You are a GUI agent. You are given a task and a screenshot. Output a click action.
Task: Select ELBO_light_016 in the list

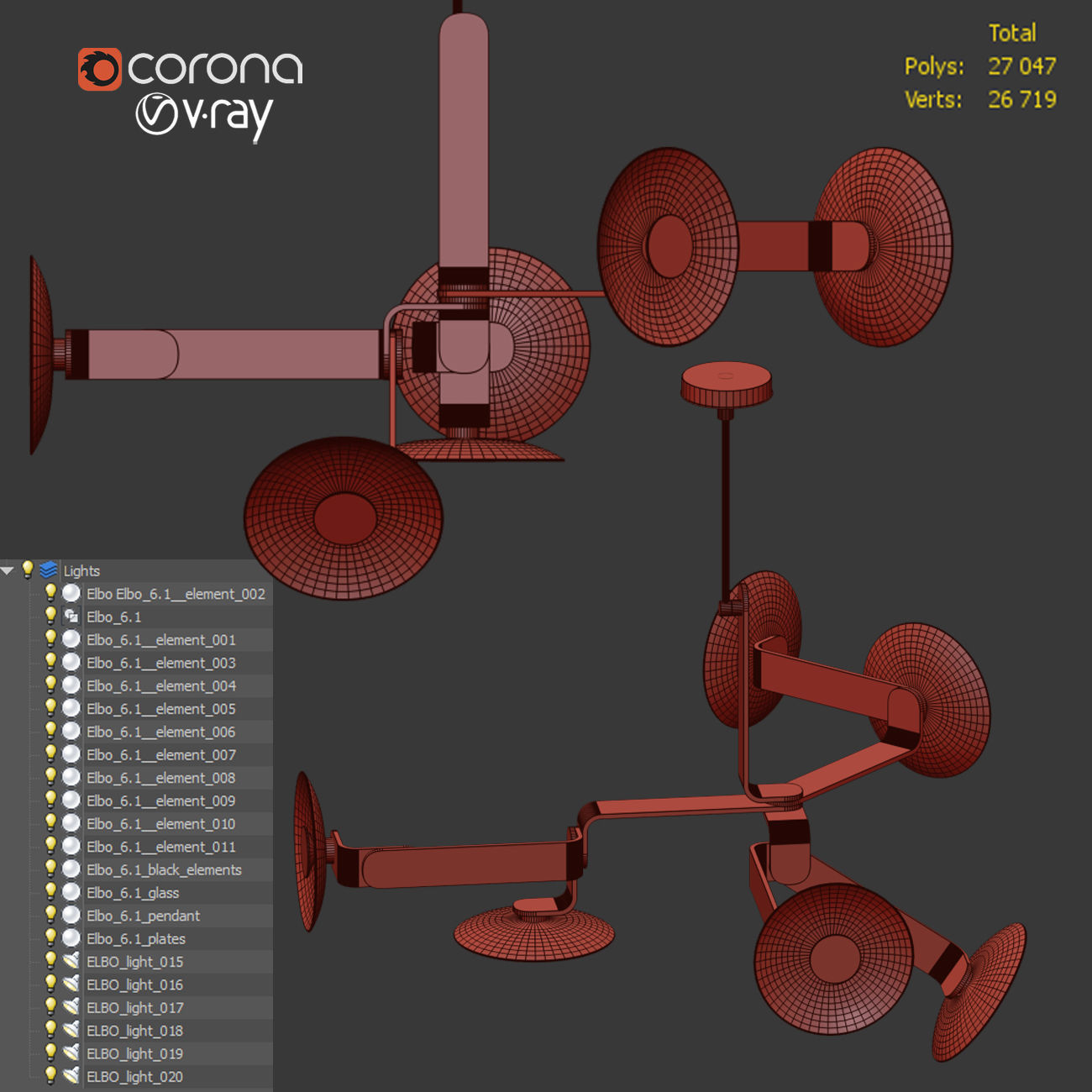pyautogui.click(x=134, y=984)
